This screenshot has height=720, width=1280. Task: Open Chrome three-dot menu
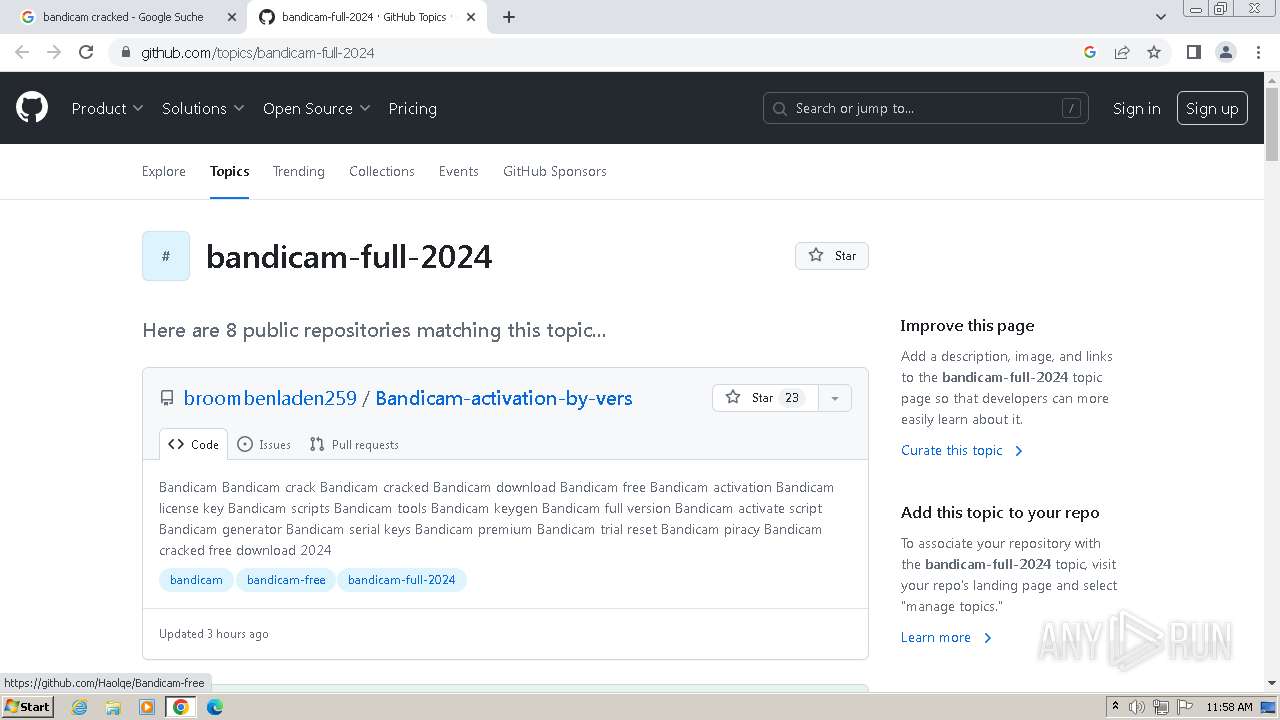[1258, 52]
